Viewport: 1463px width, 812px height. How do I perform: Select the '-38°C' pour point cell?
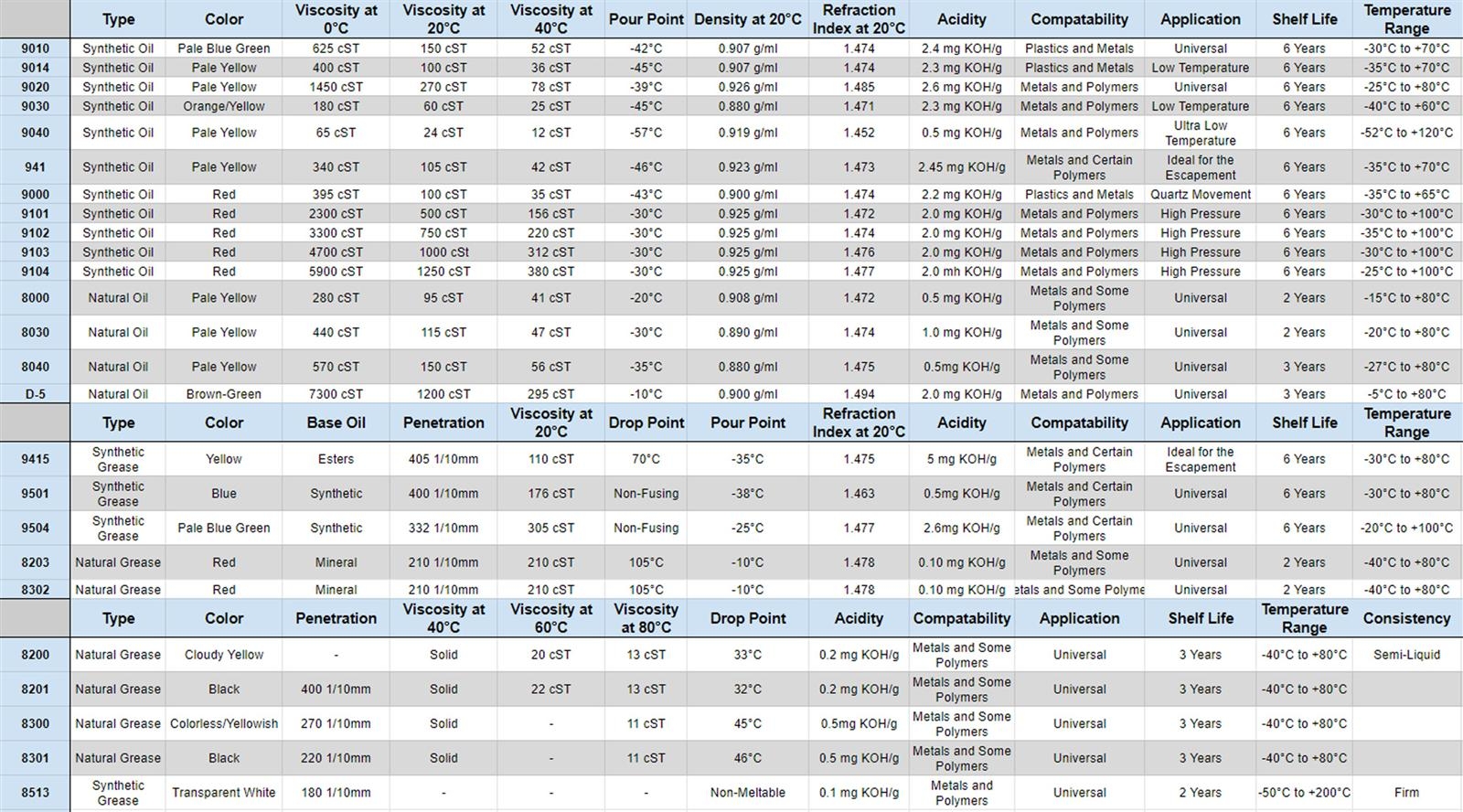pos(747,494)
